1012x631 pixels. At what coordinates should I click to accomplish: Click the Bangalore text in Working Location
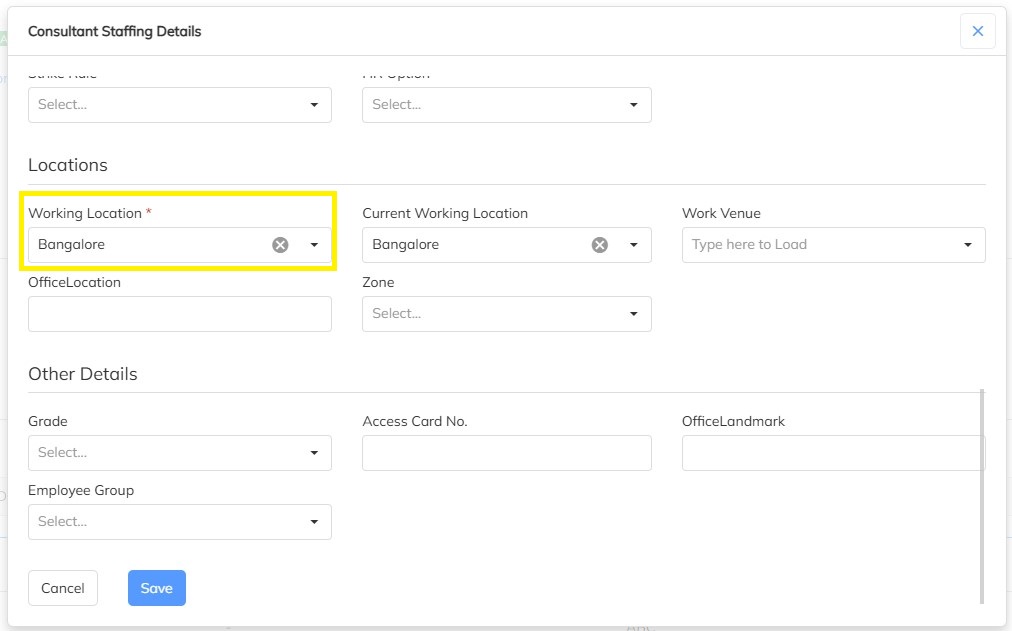tap(72, 245)
